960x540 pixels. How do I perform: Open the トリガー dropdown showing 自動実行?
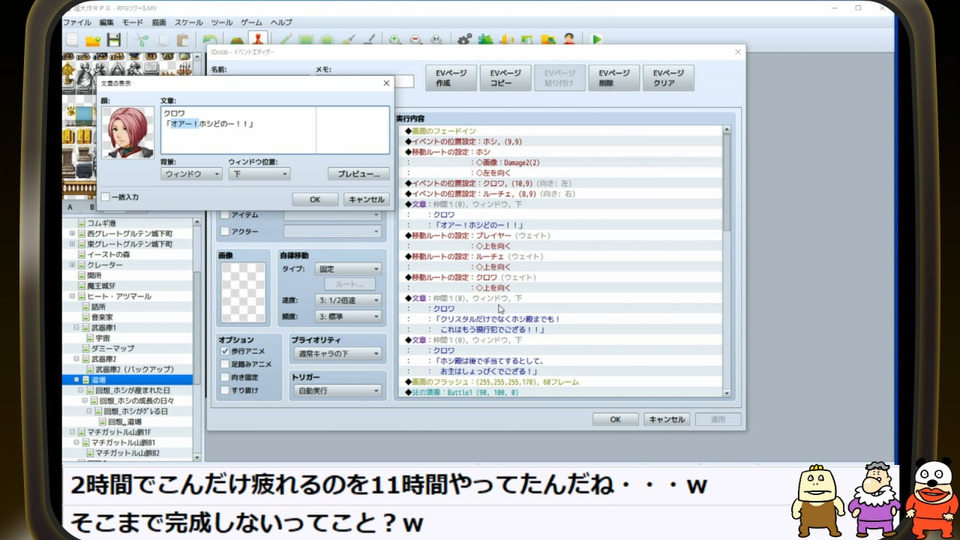tap(337, 391)
